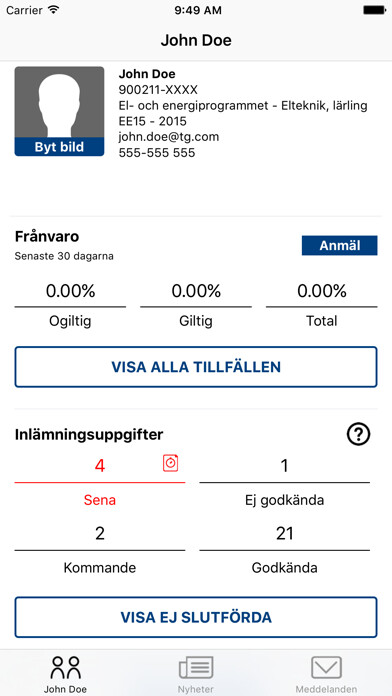The image size is (392, 696).
Task: Tap the phone number 555-555 555
Action: pos(157,152)
